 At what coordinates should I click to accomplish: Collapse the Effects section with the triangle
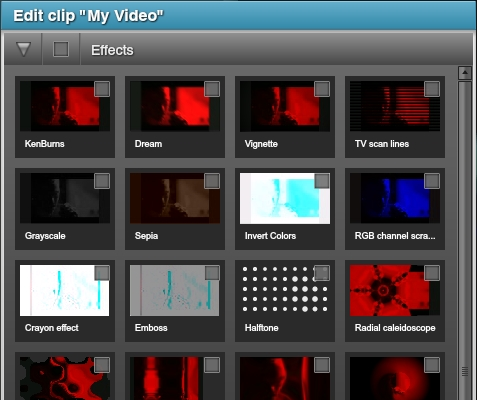23,49
